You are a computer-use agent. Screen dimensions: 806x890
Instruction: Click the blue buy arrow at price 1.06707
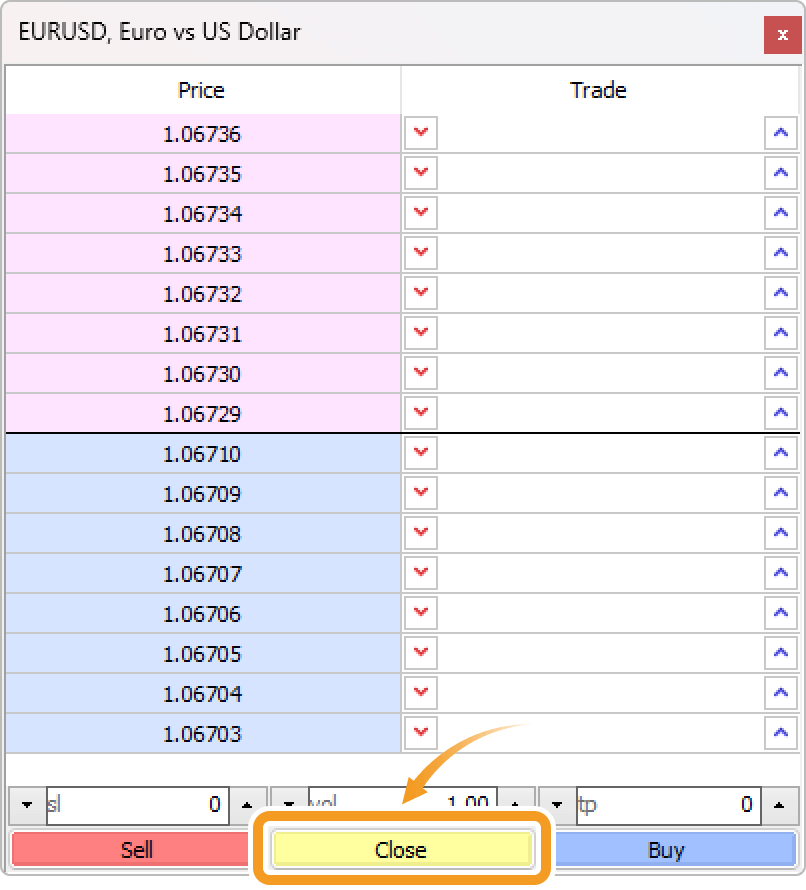pos(780,573)
